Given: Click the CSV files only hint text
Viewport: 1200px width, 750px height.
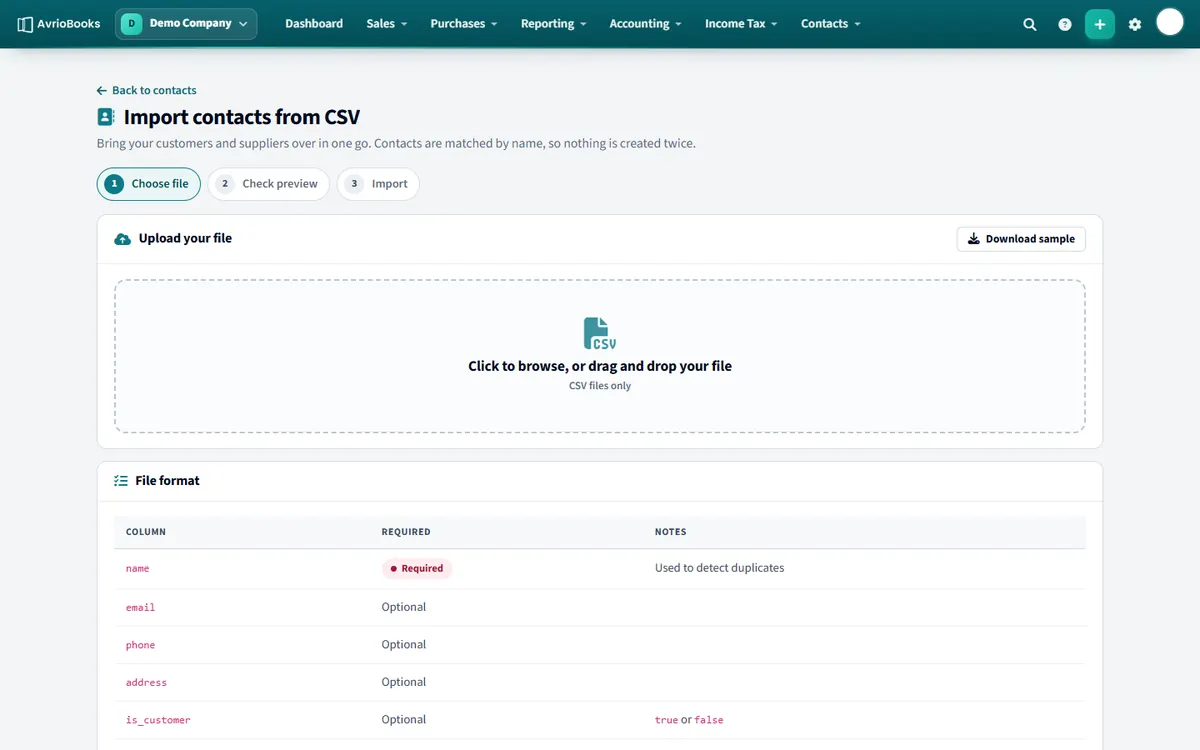Looking at the screenshot, I should (600, 386).
